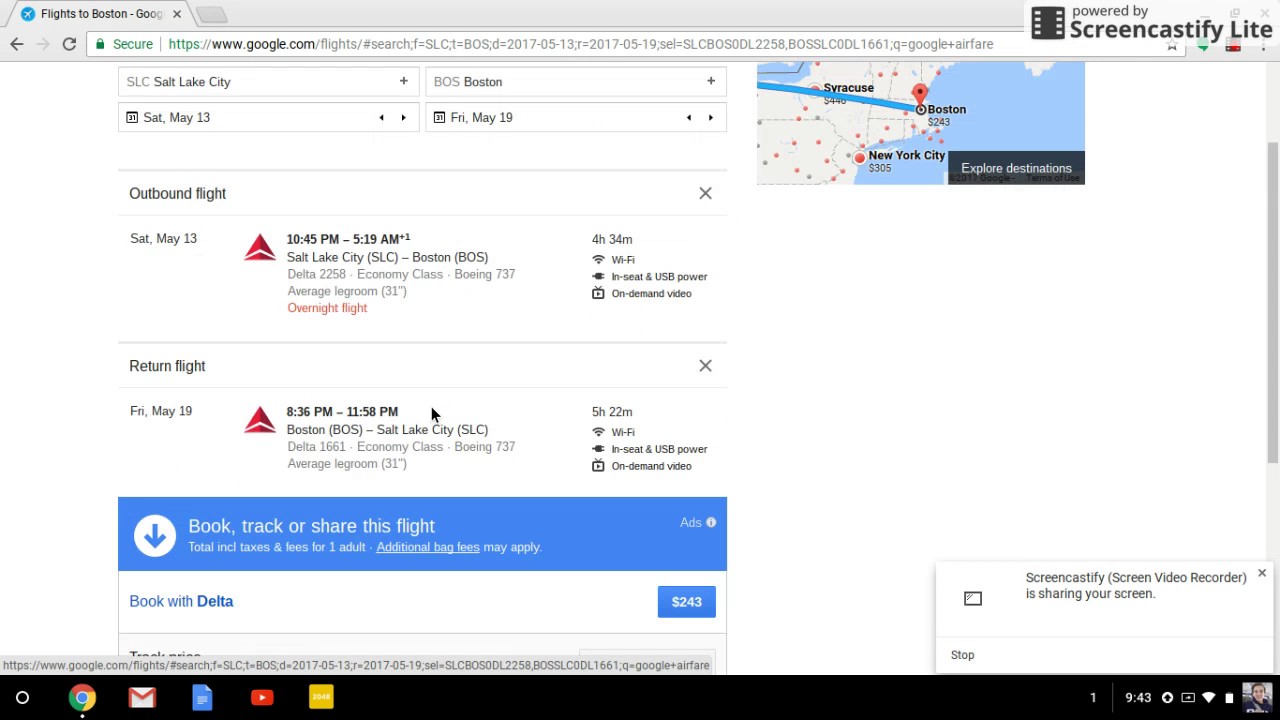Click Explore destinations on the map

[x=1016, y=168]
